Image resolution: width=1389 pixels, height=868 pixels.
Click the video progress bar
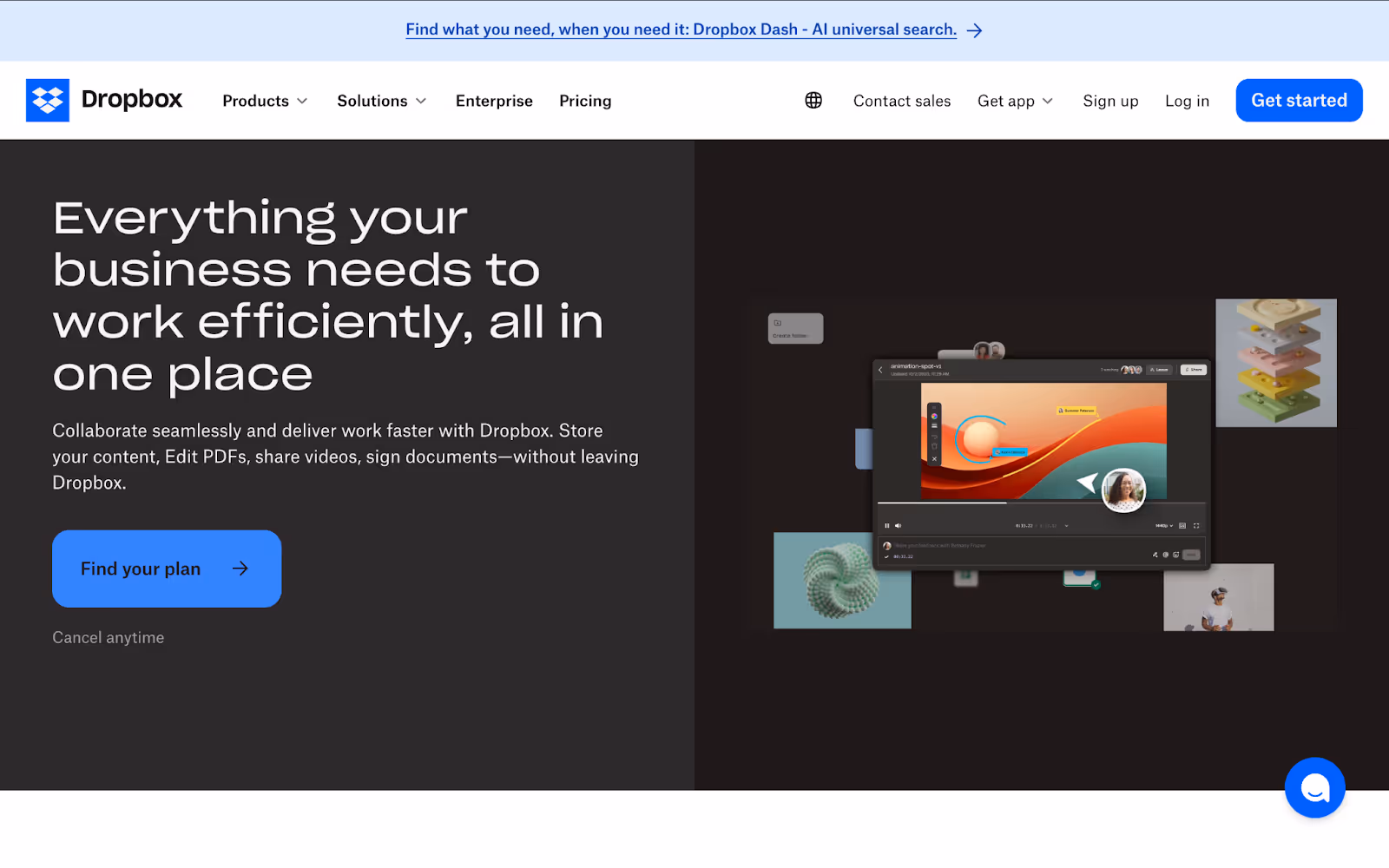(x=1041, y=503)
